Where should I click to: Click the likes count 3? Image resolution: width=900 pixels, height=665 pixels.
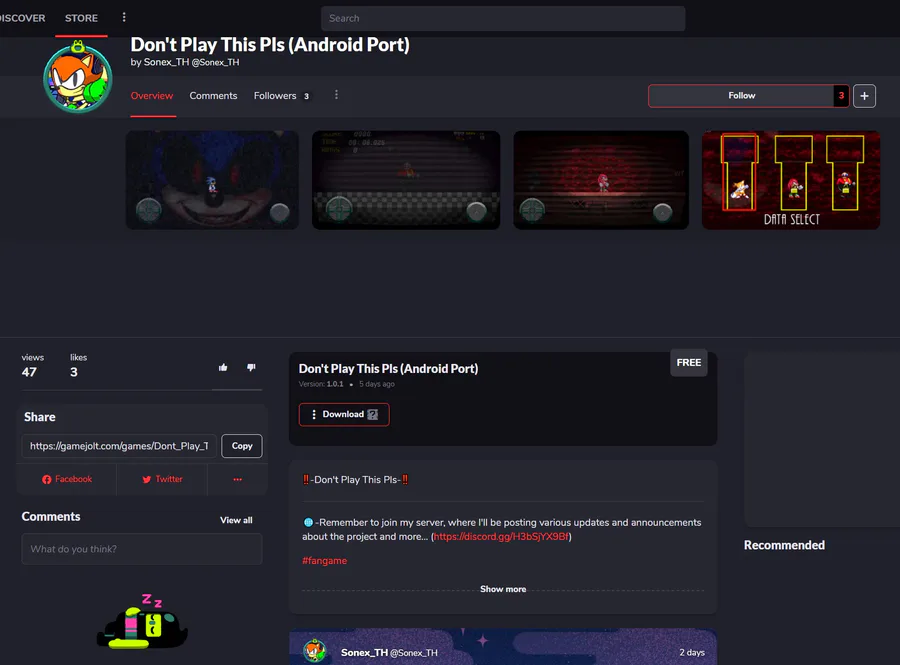(73, 372)
